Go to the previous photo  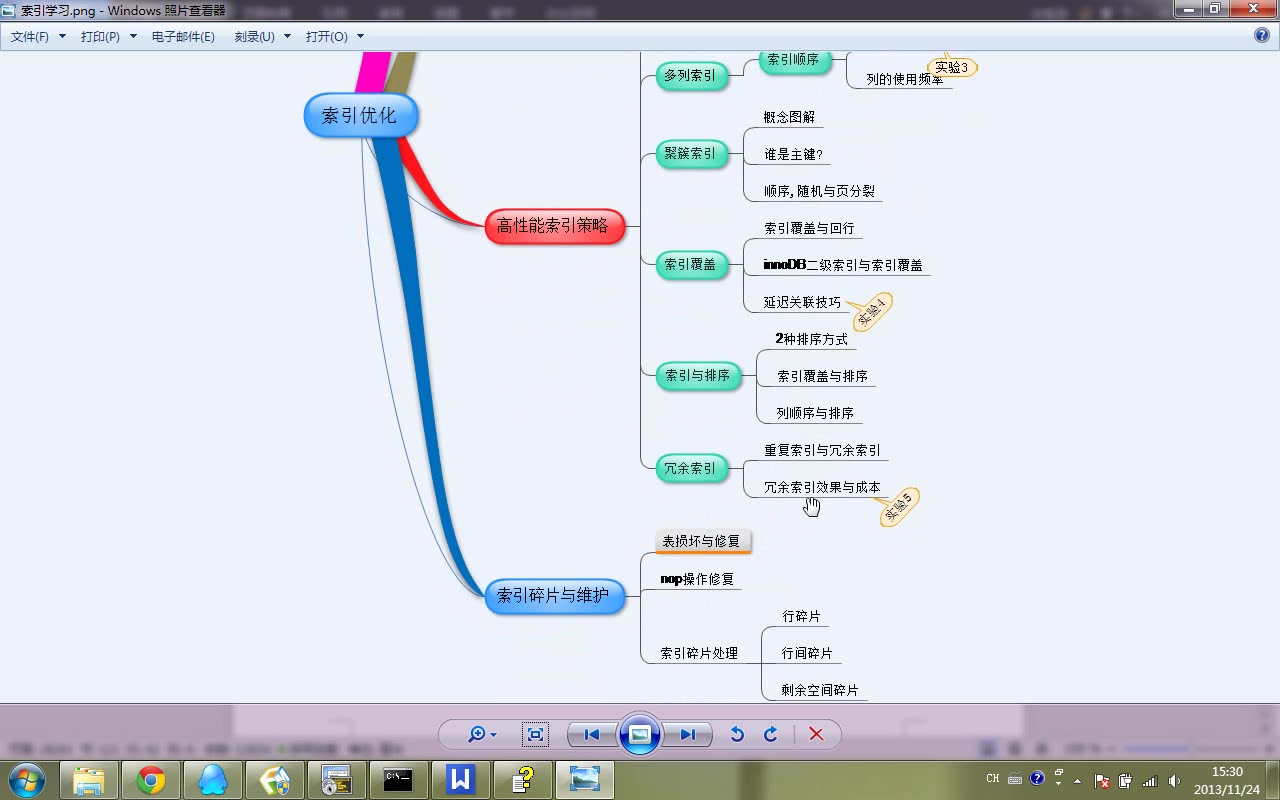(x=592, y=735)
